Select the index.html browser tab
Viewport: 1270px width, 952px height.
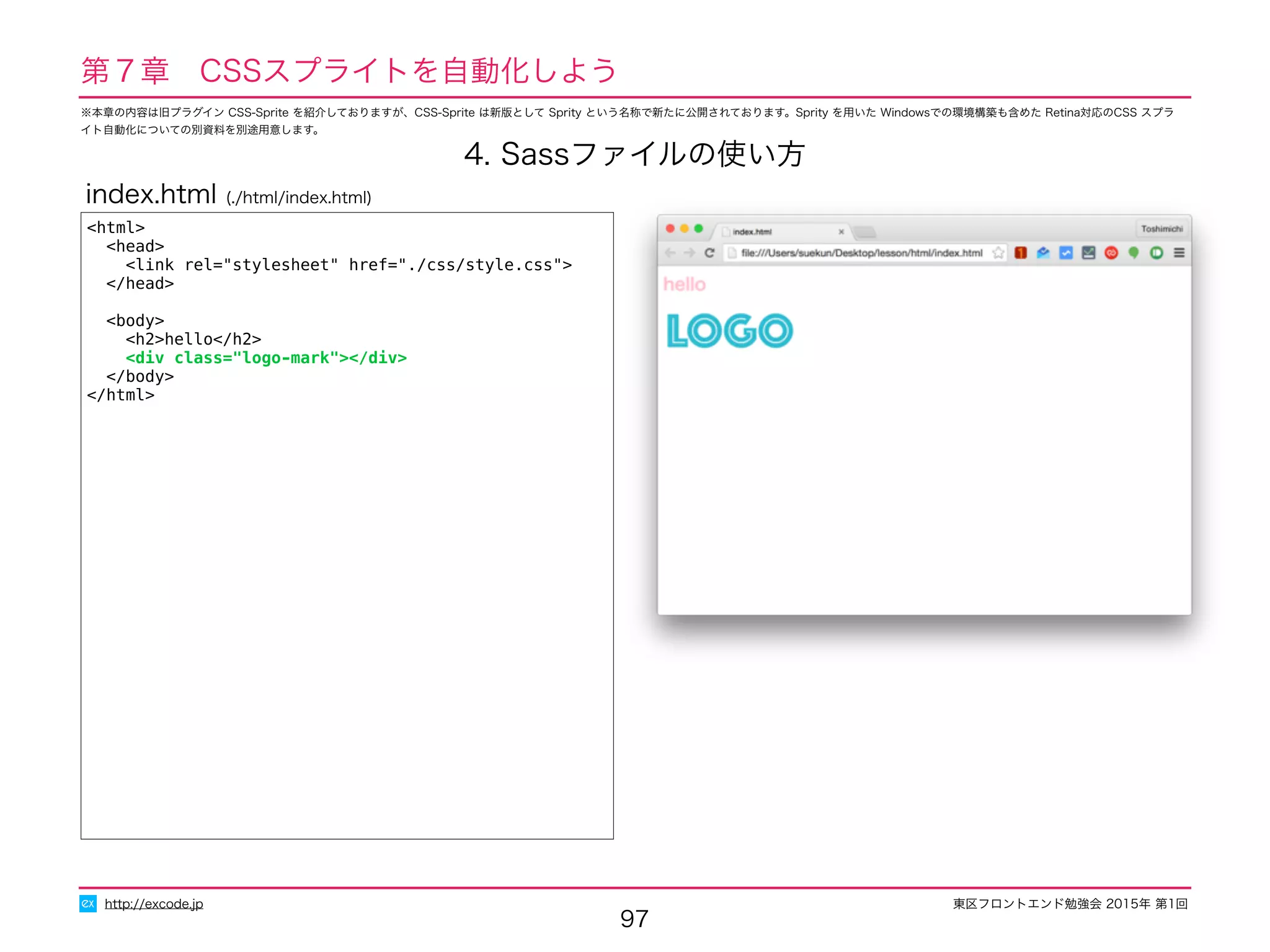click(x=781, y=232)
